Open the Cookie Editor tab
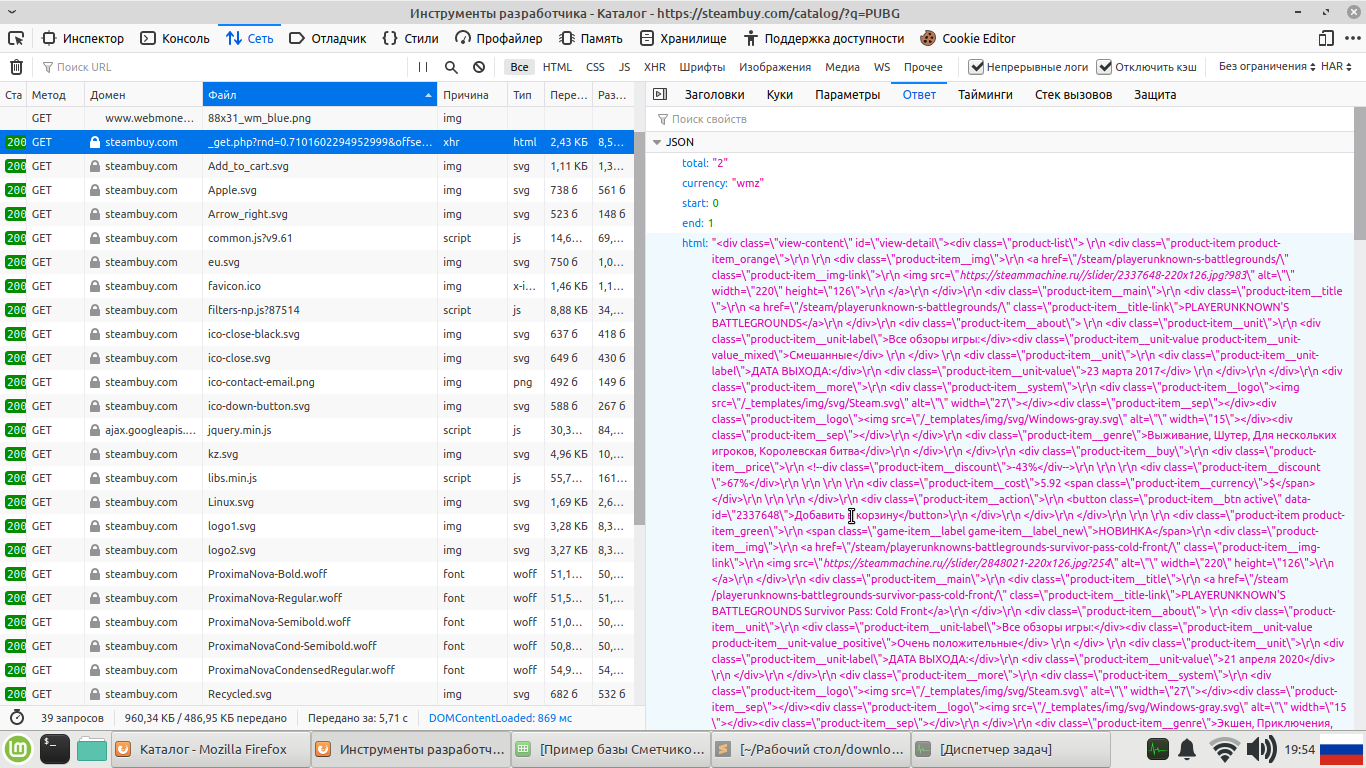 [x=968, y=38]
